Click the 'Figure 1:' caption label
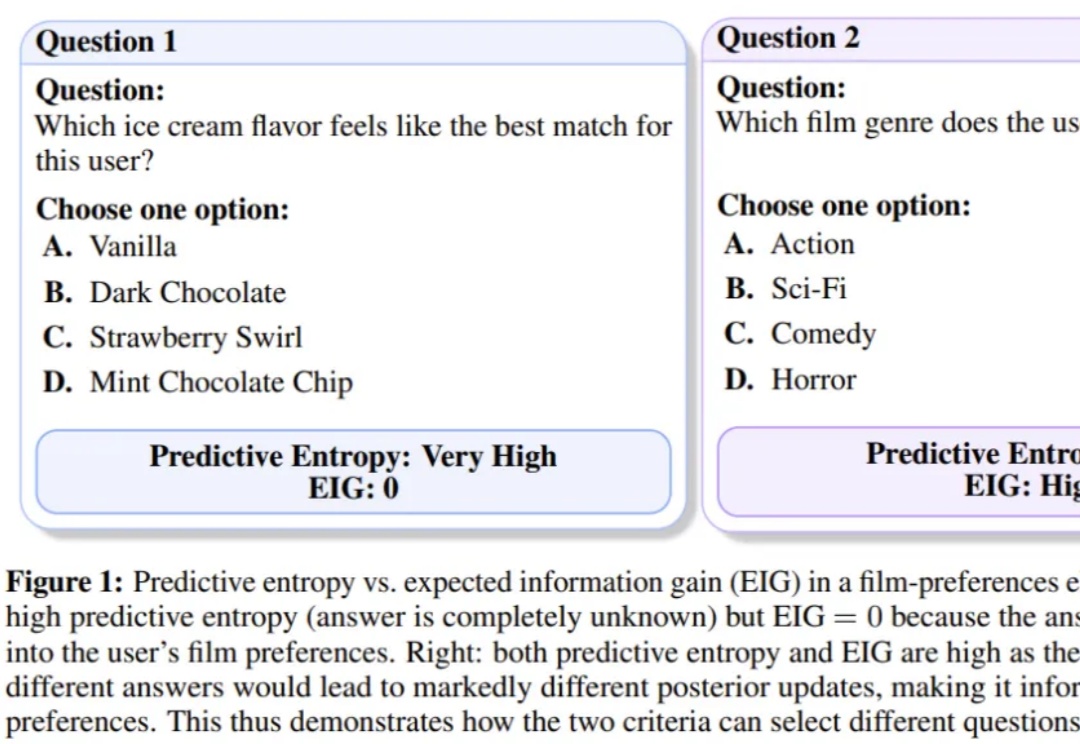Viewport: 1080px width, 744px height. 65,582
